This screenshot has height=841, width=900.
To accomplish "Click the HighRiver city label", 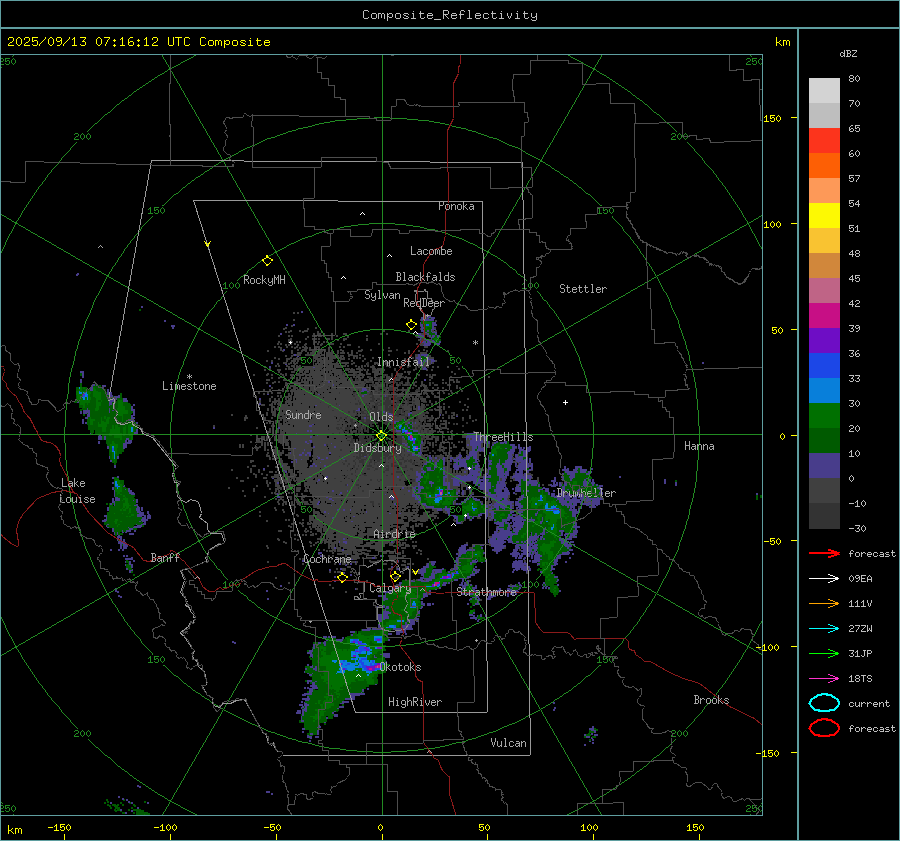I will [415, 702].
